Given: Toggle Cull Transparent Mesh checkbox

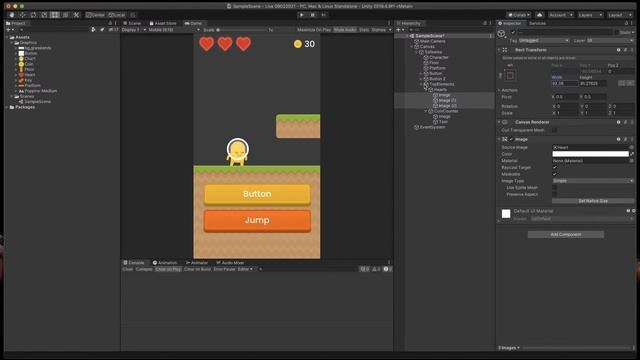Looking at the screenshot, I should pos(554,130).
